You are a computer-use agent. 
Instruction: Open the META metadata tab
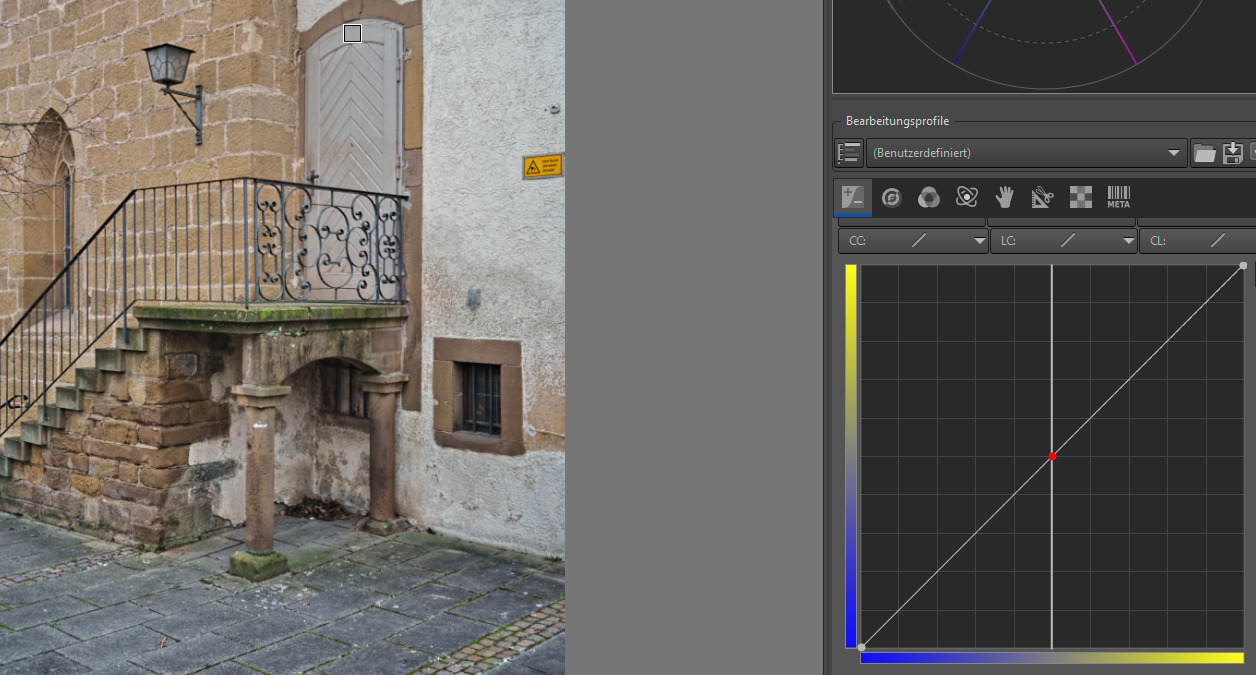pos(1118,198)
